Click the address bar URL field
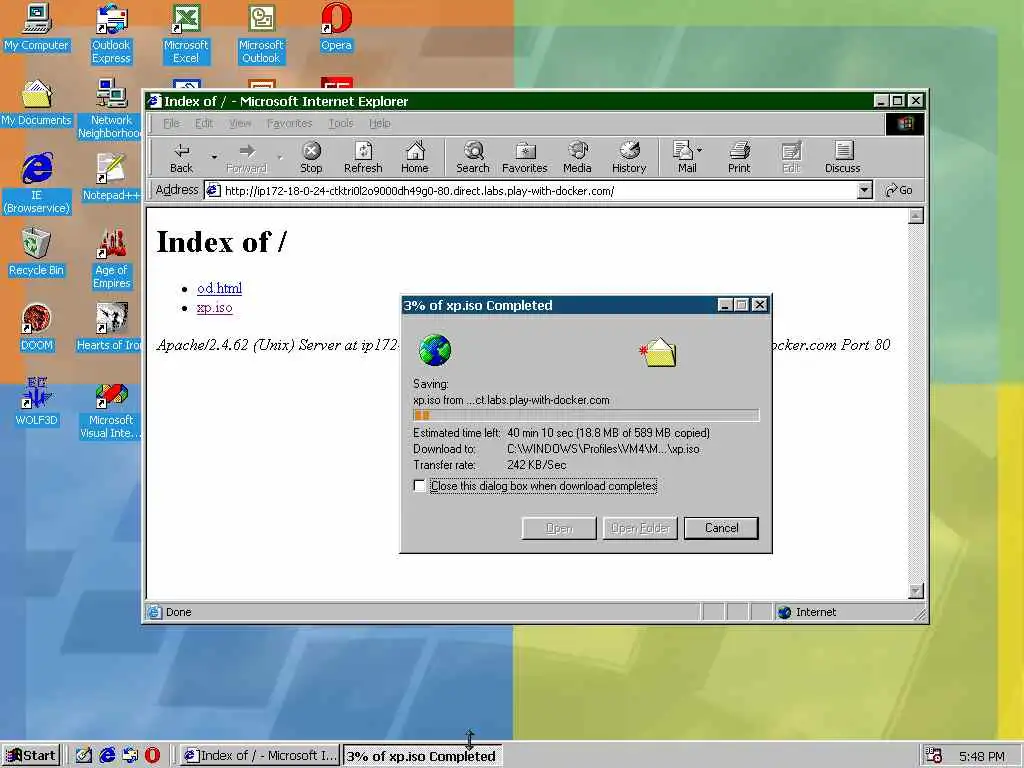1024x768 pixels. (531, 191)
